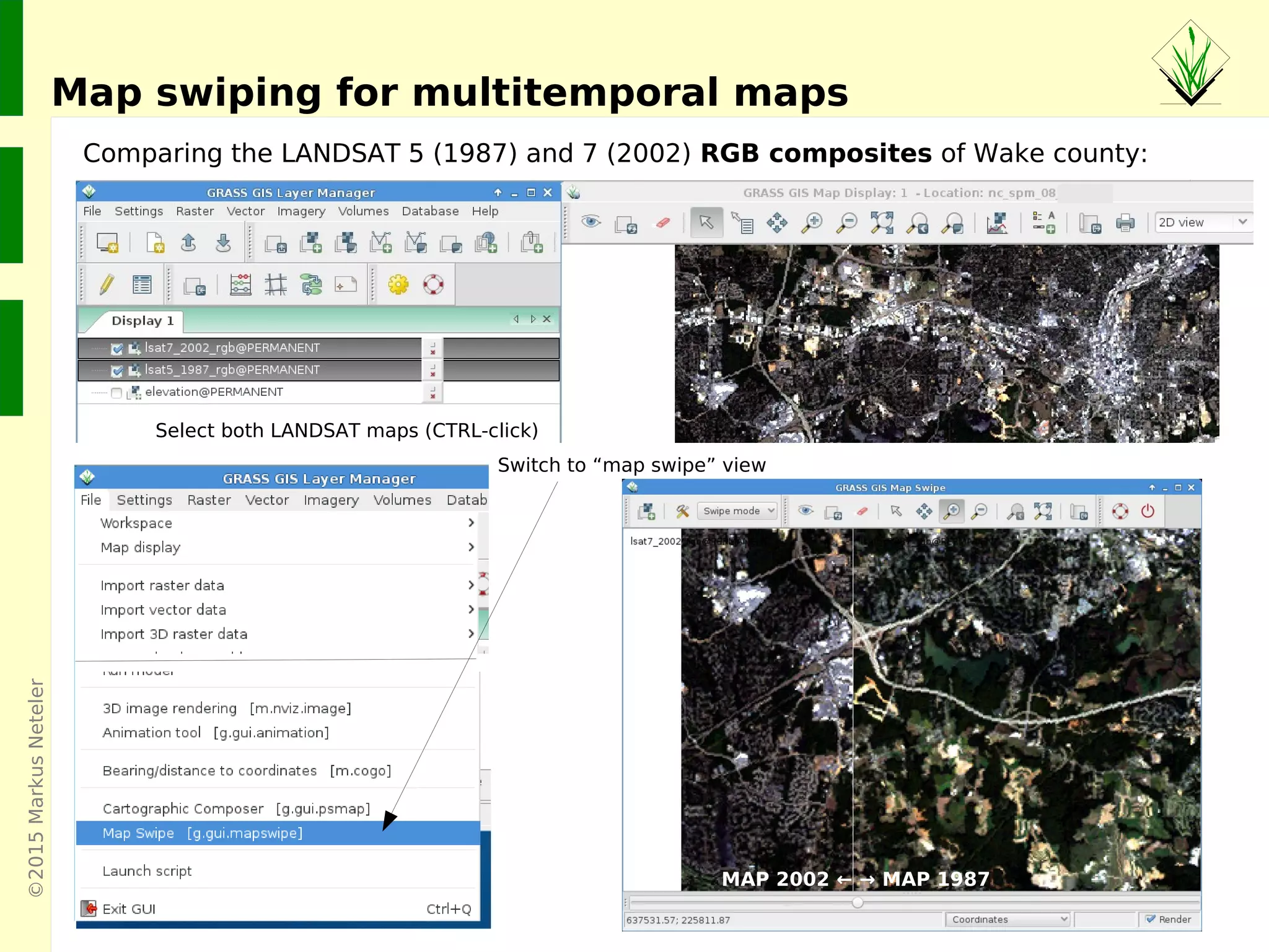Click Add vector map layer icon

(x=380, y=243)
